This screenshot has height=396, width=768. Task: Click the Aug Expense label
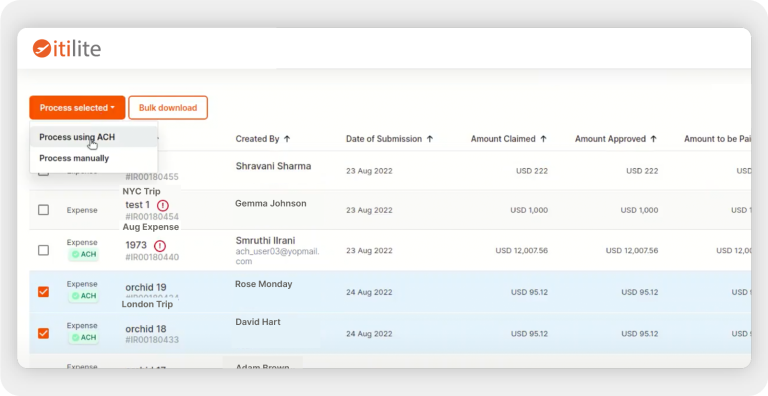pos(150,227)
